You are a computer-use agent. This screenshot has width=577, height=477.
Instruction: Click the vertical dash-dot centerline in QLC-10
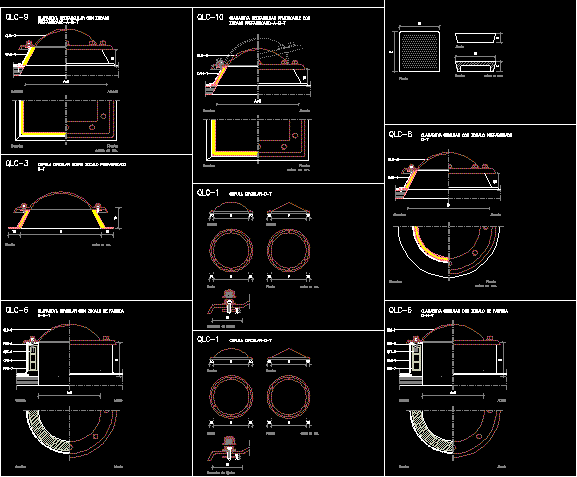(258, 99)
